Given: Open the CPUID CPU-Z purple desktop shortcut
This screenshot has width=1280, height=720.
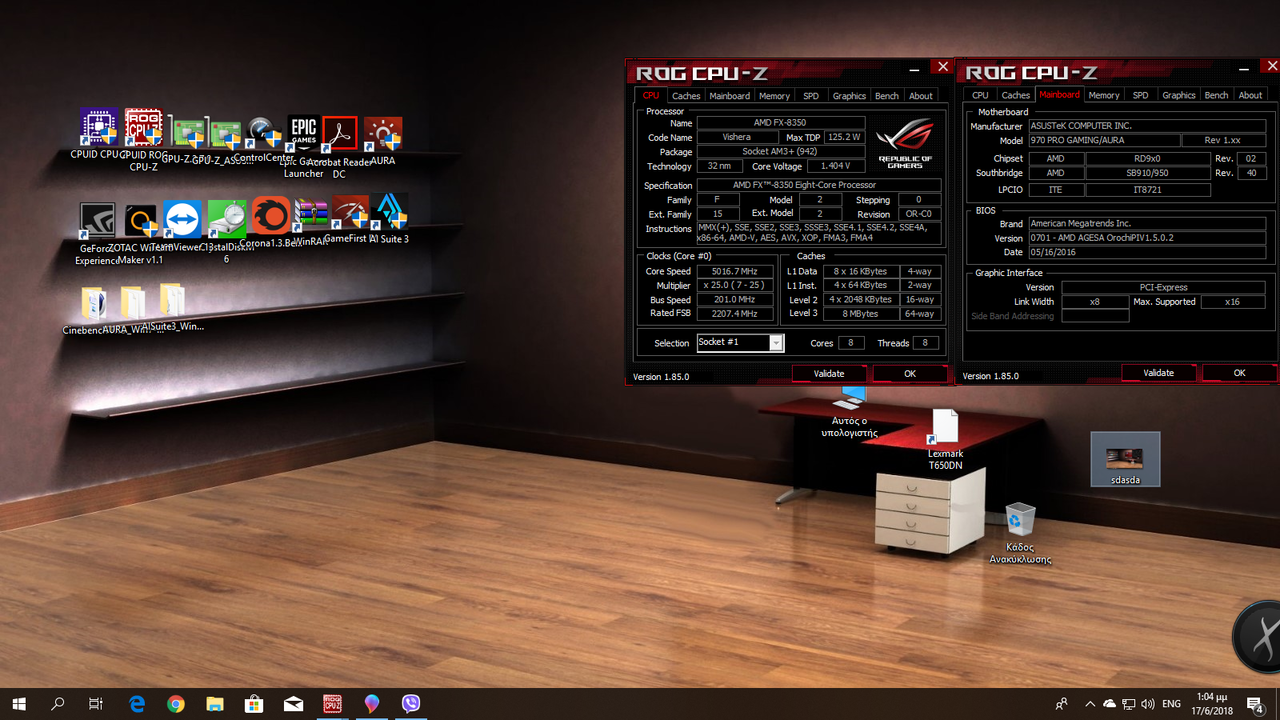Looking at the screenshot, I should click(x=99, y=128).
